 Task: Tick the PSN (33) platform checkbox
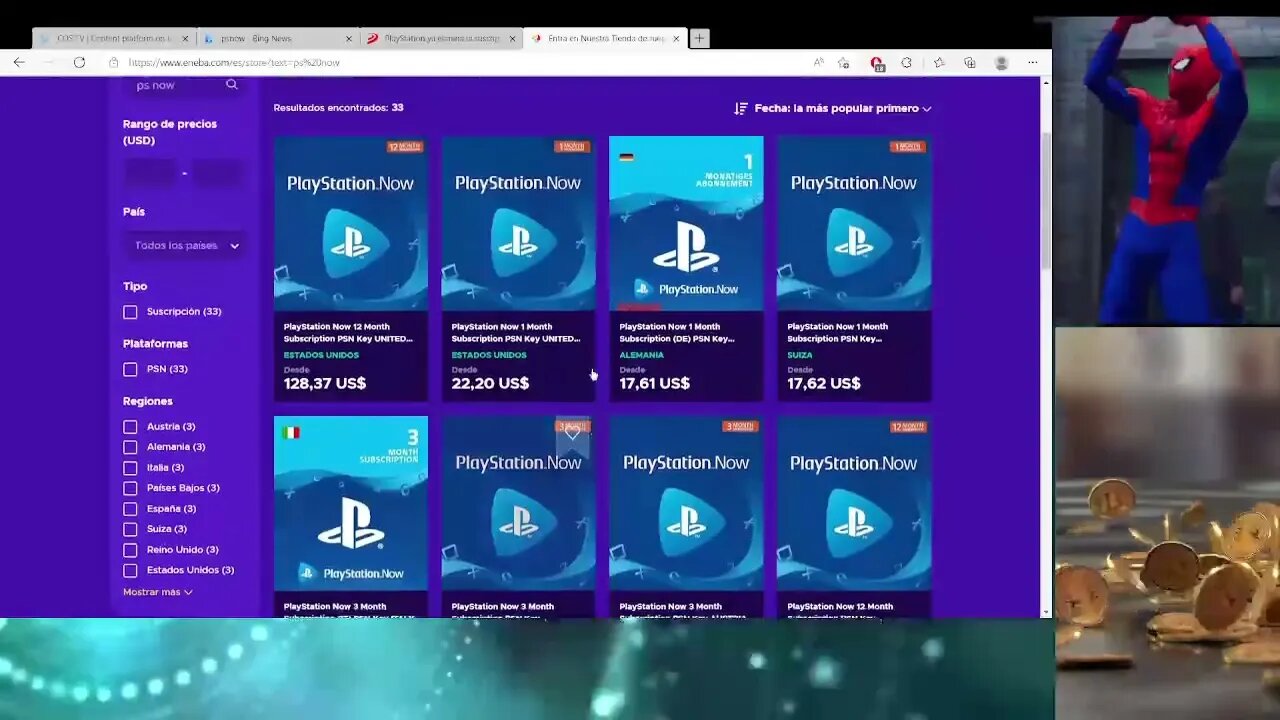(130, 369)
